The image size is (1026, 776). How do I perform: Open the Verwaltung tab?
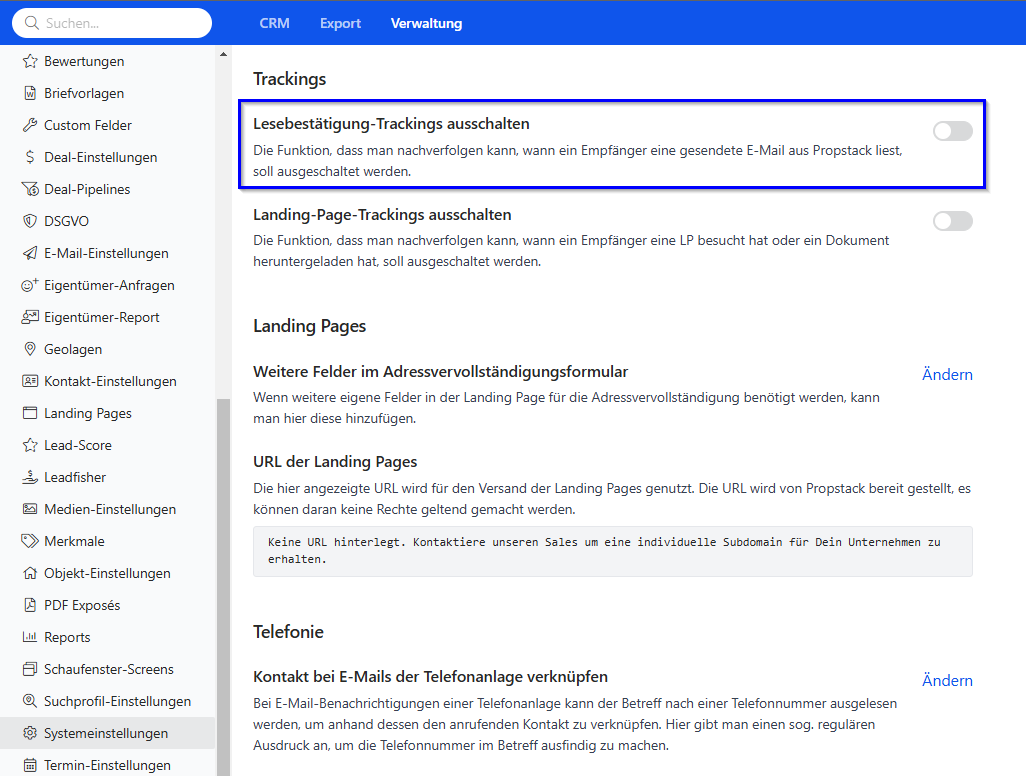pos(426,23)
